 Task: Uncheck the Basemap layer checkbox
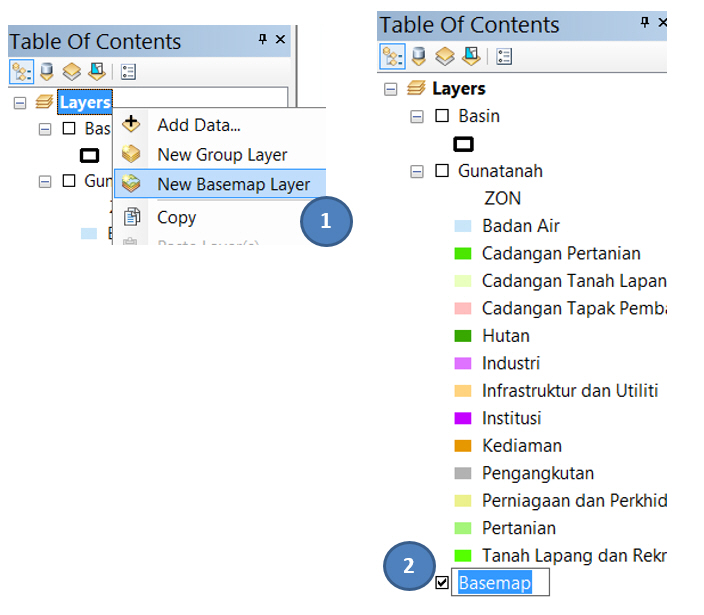coord(442,582)
